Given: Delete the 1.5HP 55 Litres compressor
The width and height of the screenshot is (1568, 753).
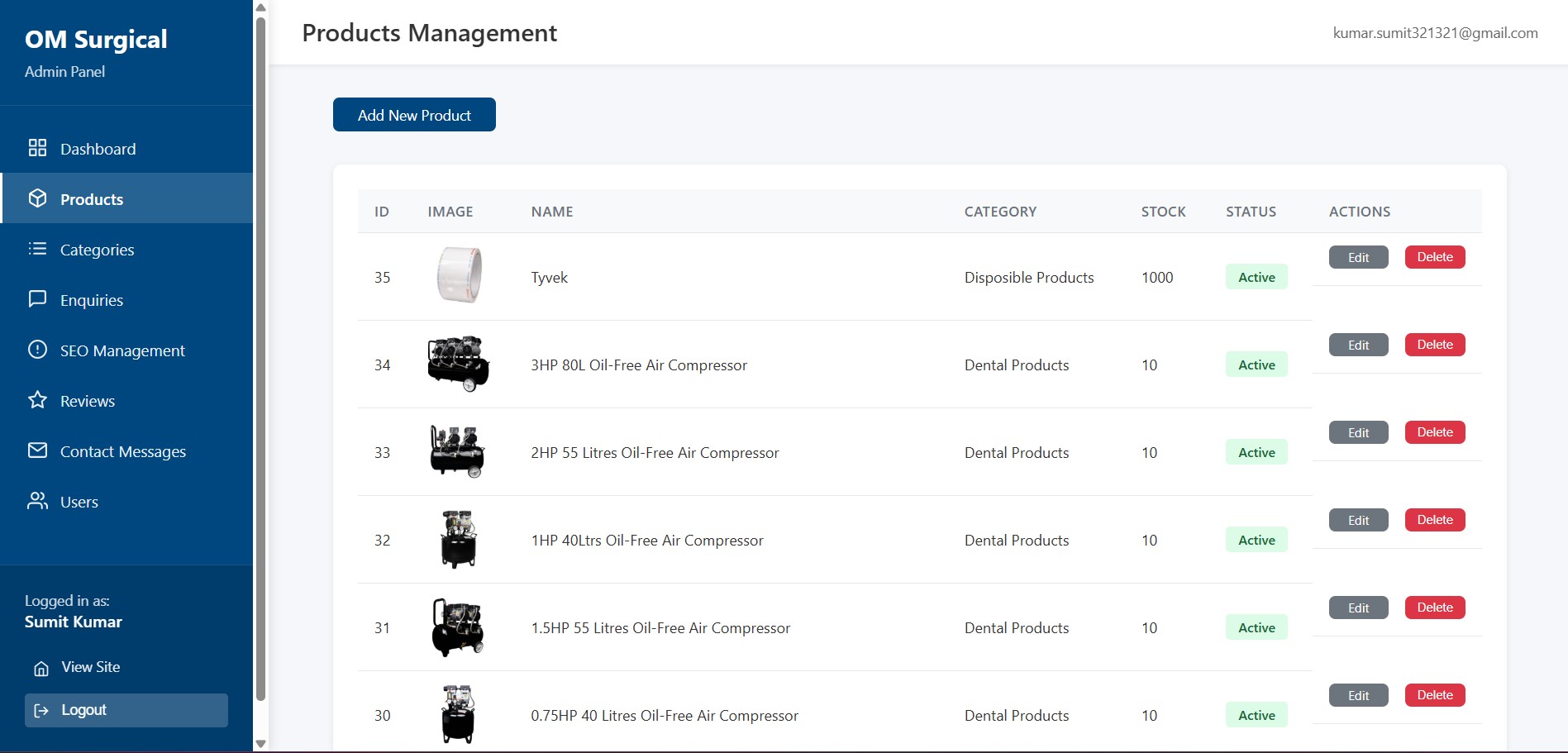Looking at the screenshot, I should pyautogui.click(x=1434, y=608).
